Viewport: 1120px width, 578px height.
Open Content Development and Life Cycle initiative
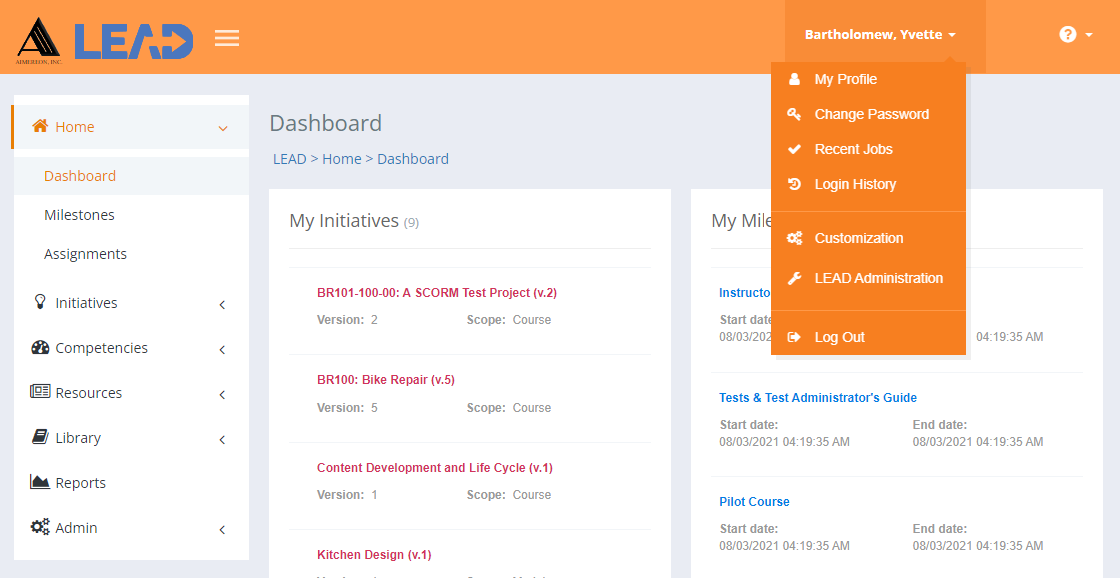click(x=435, y=468)
